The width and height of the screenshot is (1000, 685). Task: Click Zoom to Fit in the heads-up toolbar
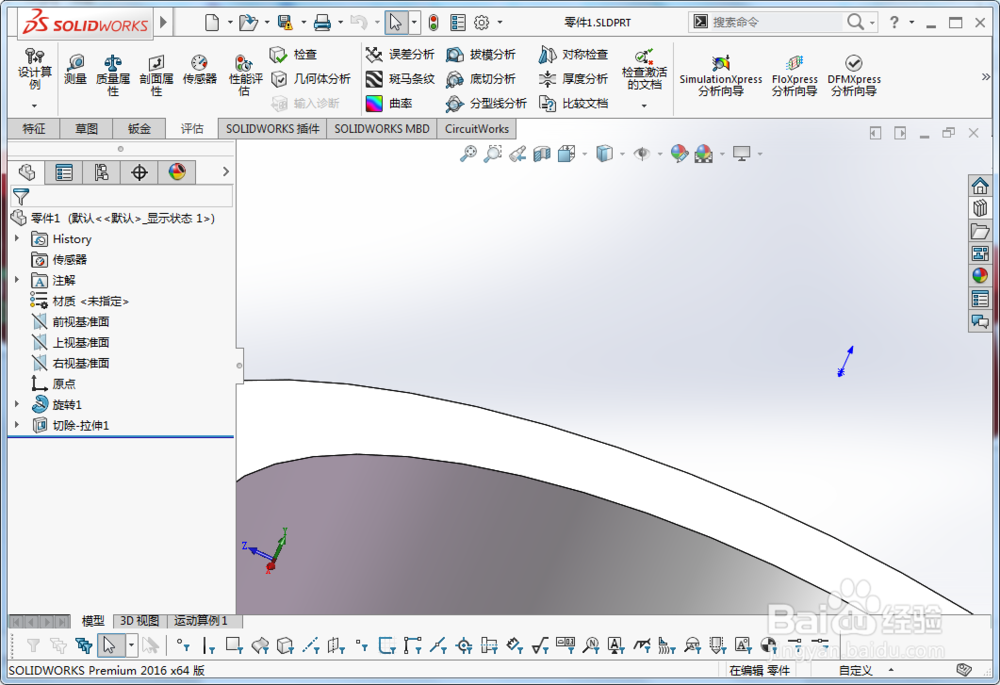467,153
